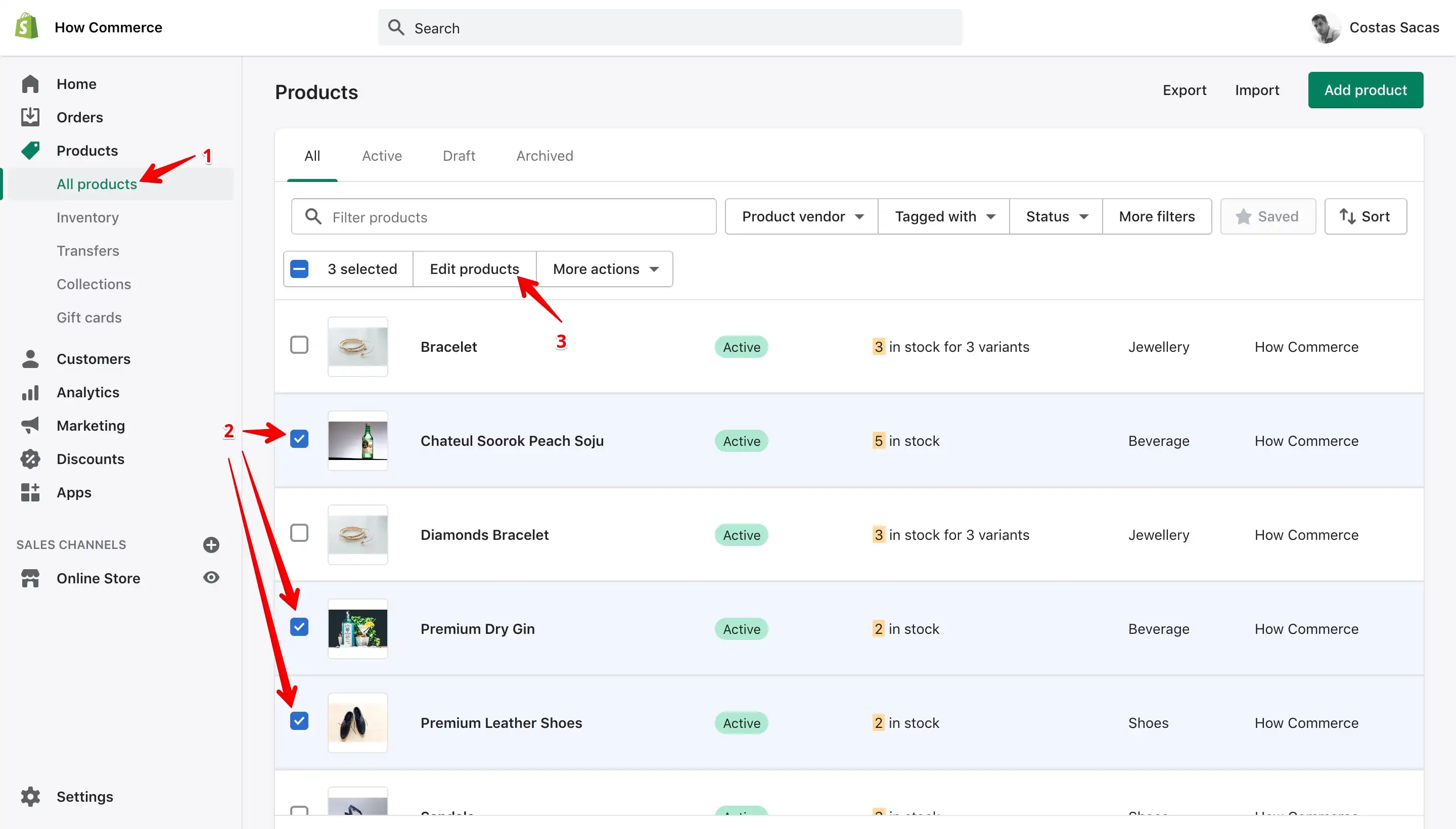Click the Analytics bar chart icon
This screenshot has width=1456, height=829.
coord(30,392)
